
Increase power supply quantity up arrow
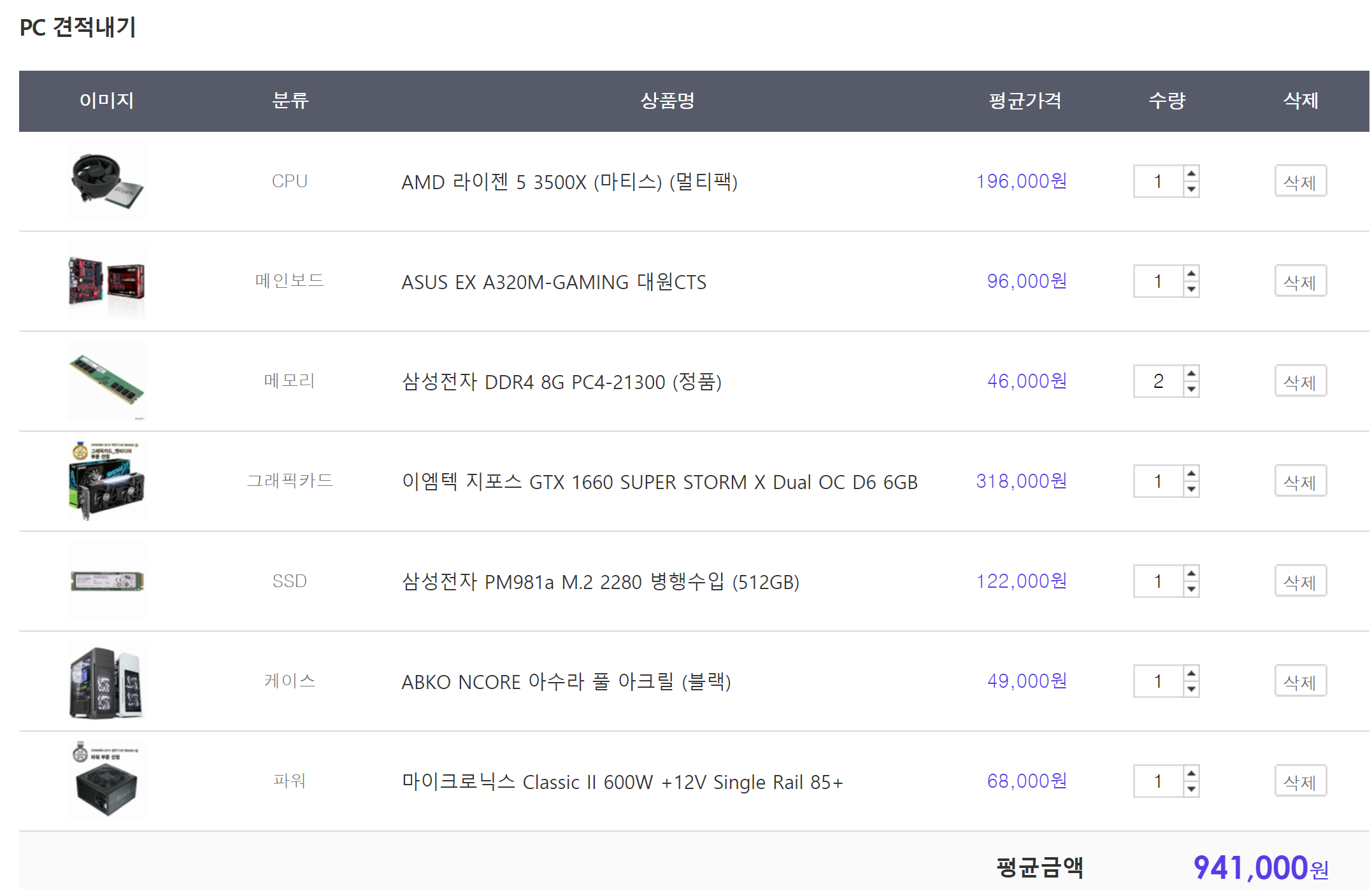coord(1190,774)
